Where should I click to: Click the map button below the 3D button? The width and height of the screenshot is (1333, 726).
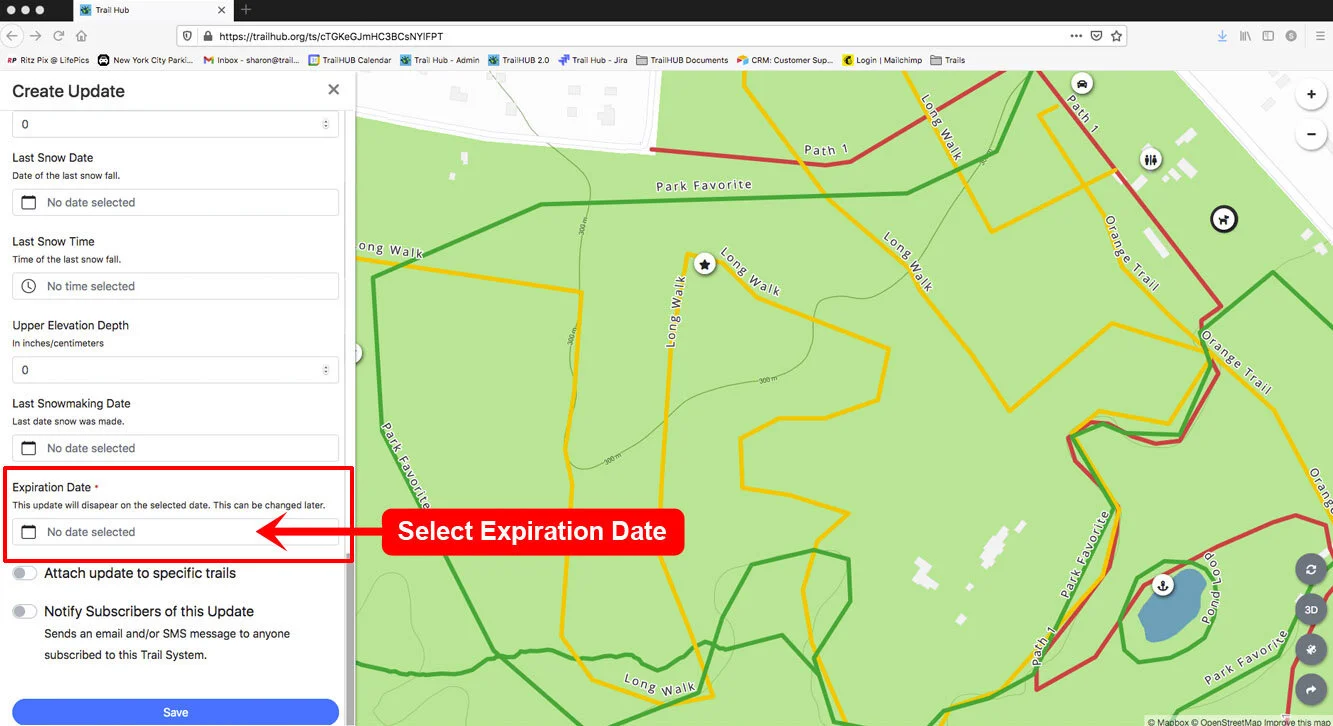1310,649
